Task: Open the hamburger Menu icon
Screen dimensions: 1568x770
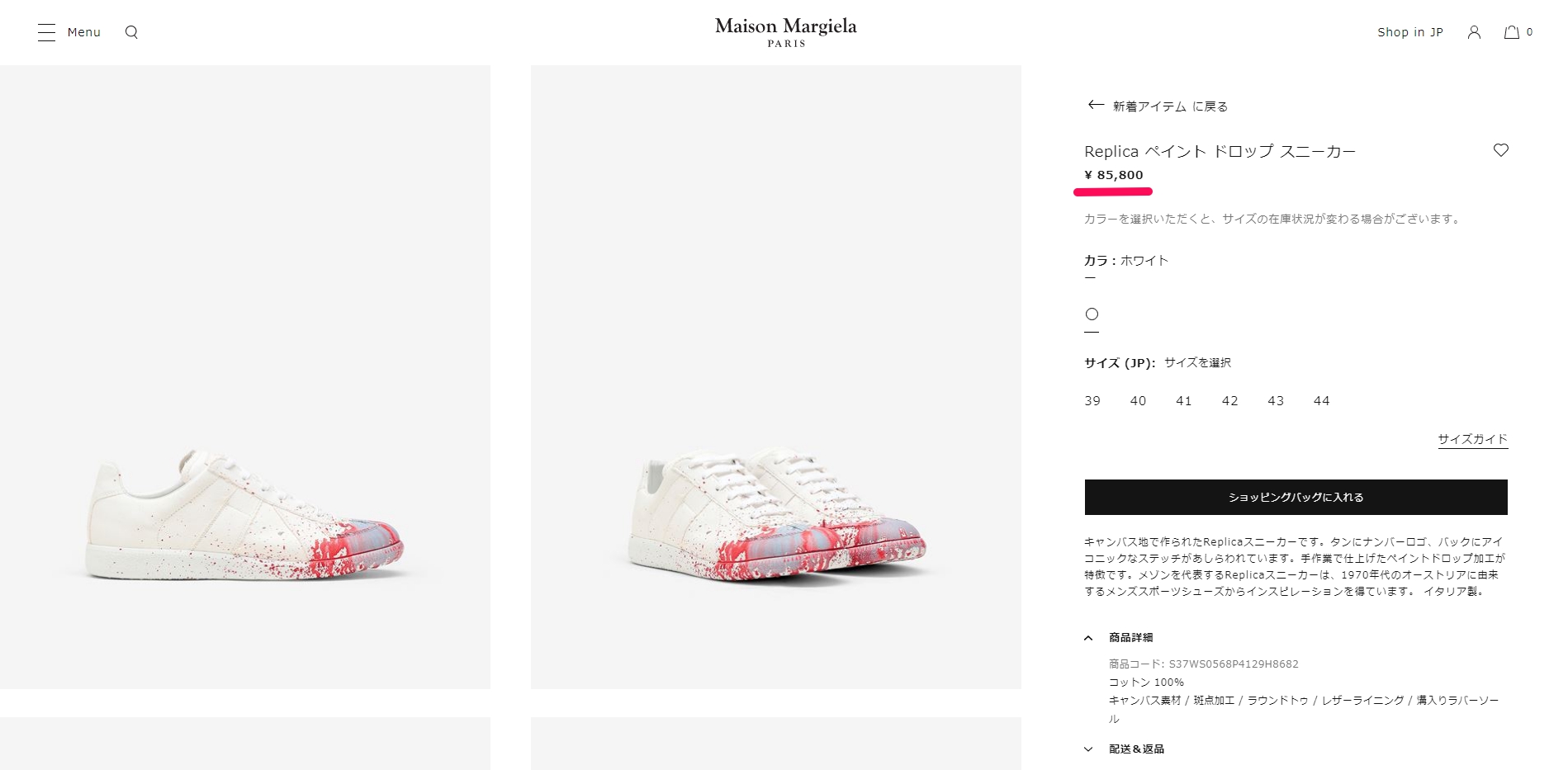Action: pos(46,32)
